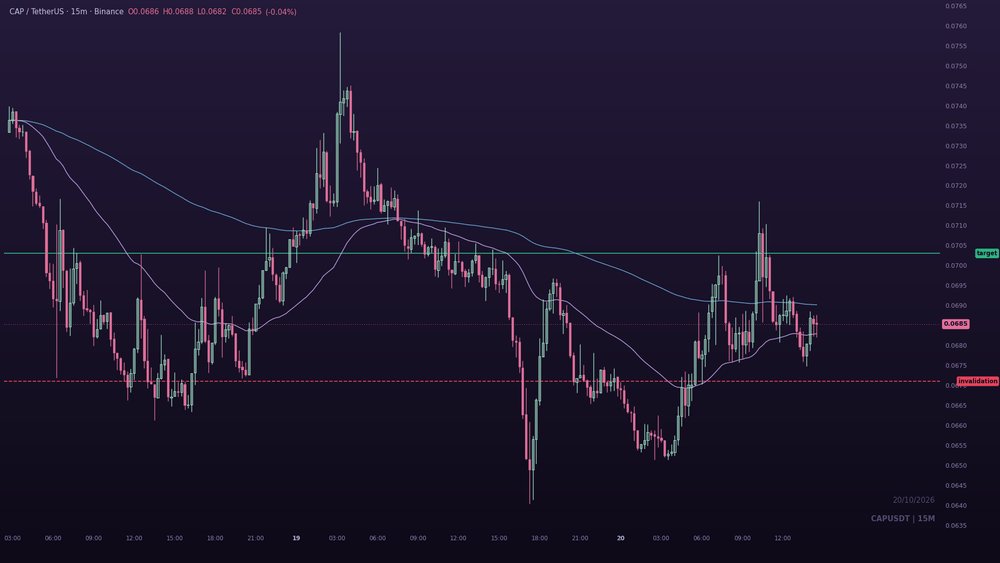Select the green target horizontal line
1000x563 pixels.
pyautogui.click(x=472, y=253)
